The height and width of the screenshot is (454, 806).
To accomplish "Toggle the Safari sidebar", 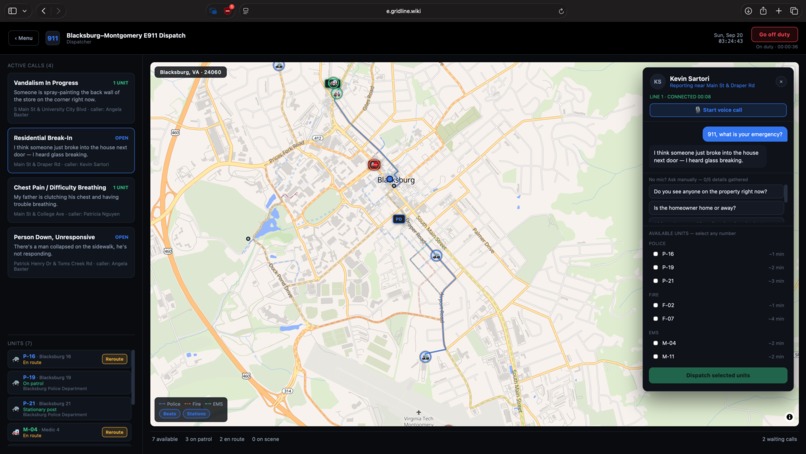I will [x=12, y=11].
